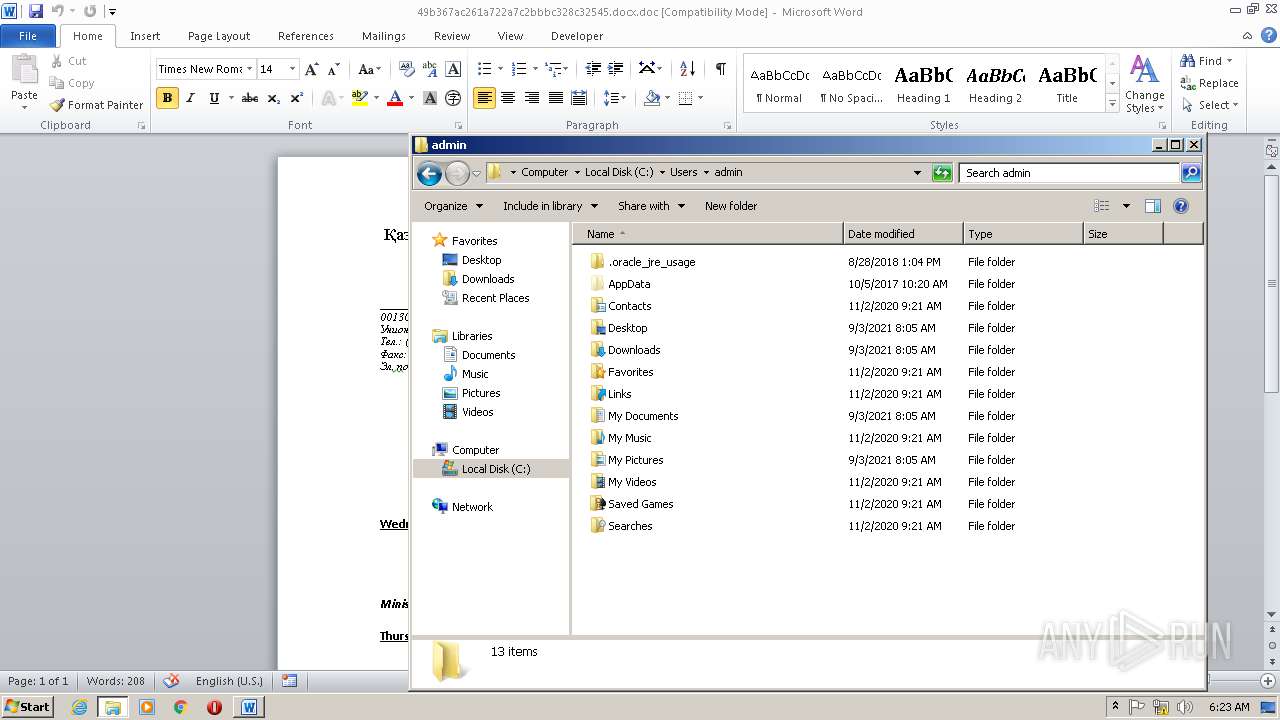Click the Shading paint bucket swatch
1280x720 pixels.
point(653,98)
